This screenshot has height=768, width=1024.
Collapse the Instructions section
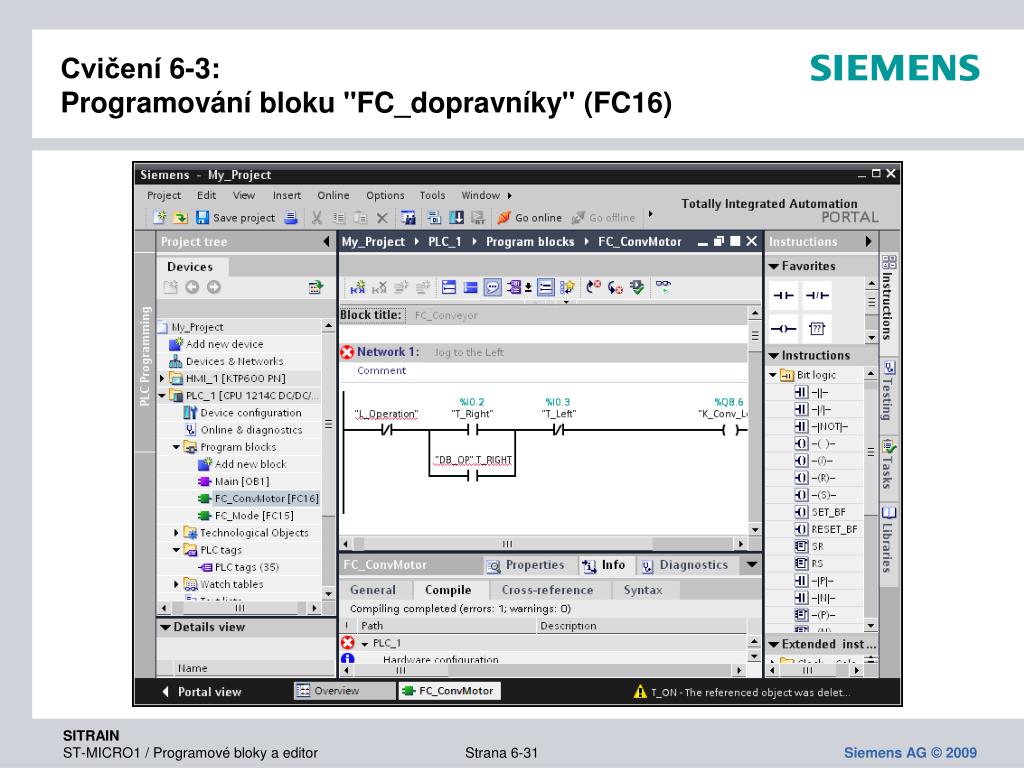(x=774, y=356)
